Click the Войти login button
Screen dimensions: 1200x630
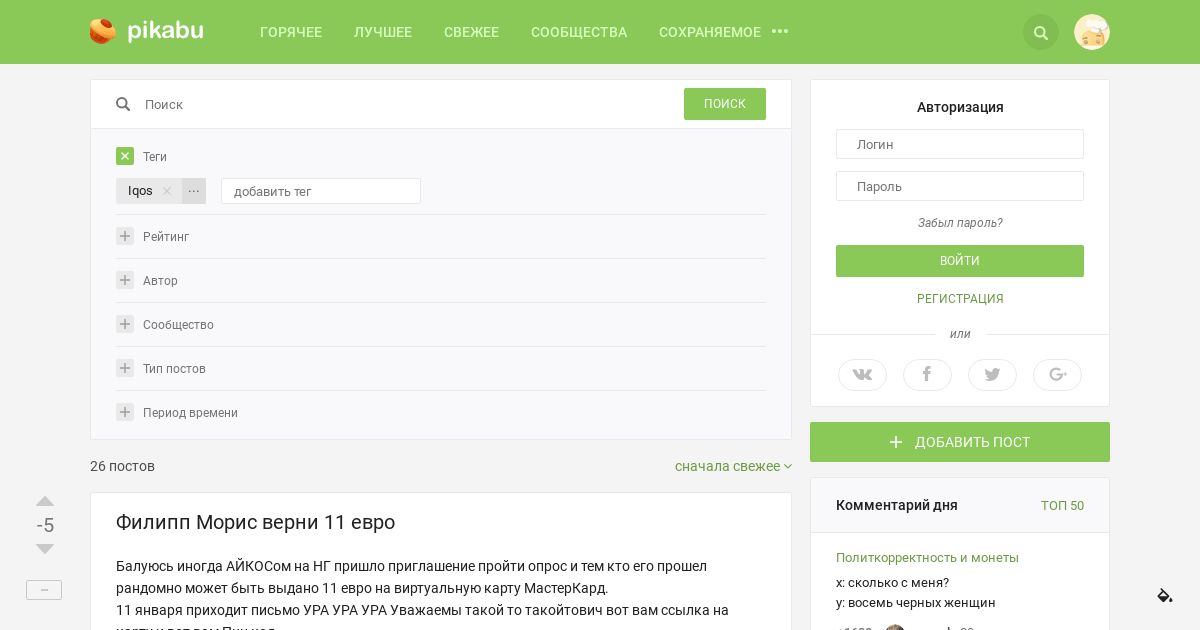click(x=960, y=261)
